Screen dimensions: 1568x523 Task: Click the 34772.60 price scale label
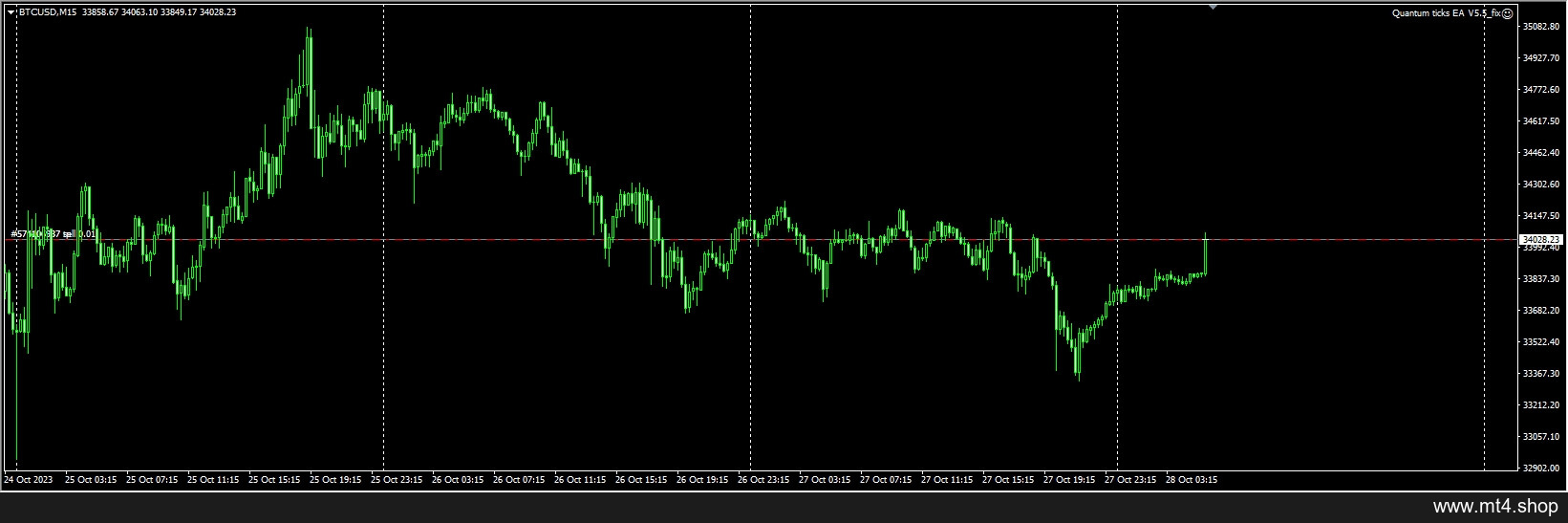click(x=1541, y=90)
